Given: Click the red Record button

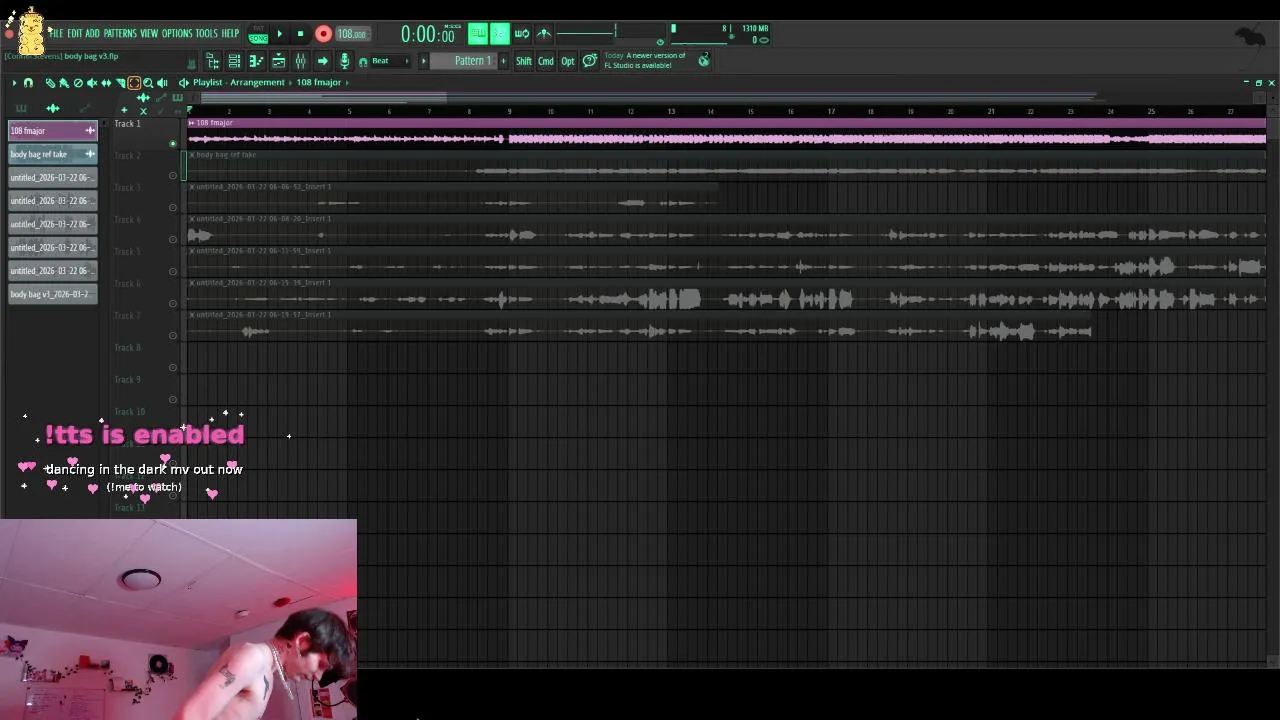Looking at the screenshot, I should (323, 34).
